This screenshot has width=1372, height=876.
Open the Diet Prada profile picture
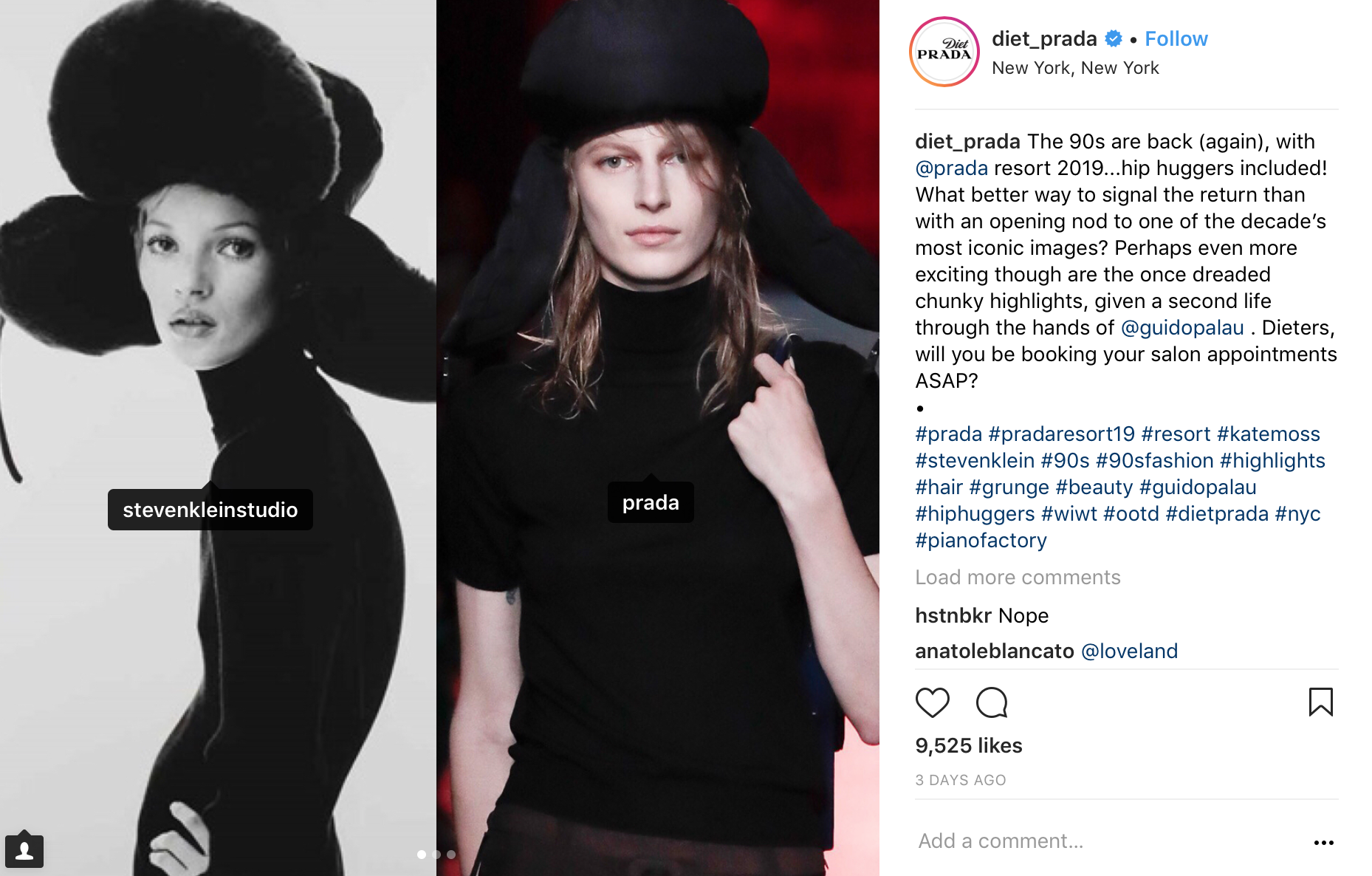944,52
